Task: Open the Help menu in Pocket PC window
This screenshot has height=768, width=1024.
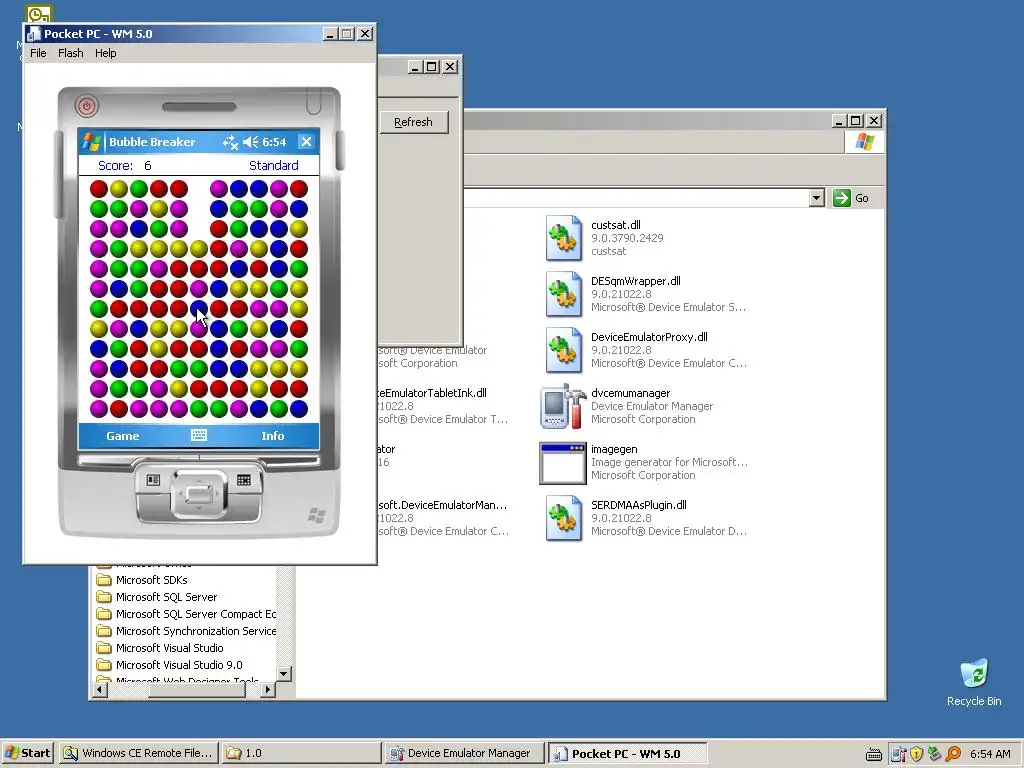Action: 106,54
